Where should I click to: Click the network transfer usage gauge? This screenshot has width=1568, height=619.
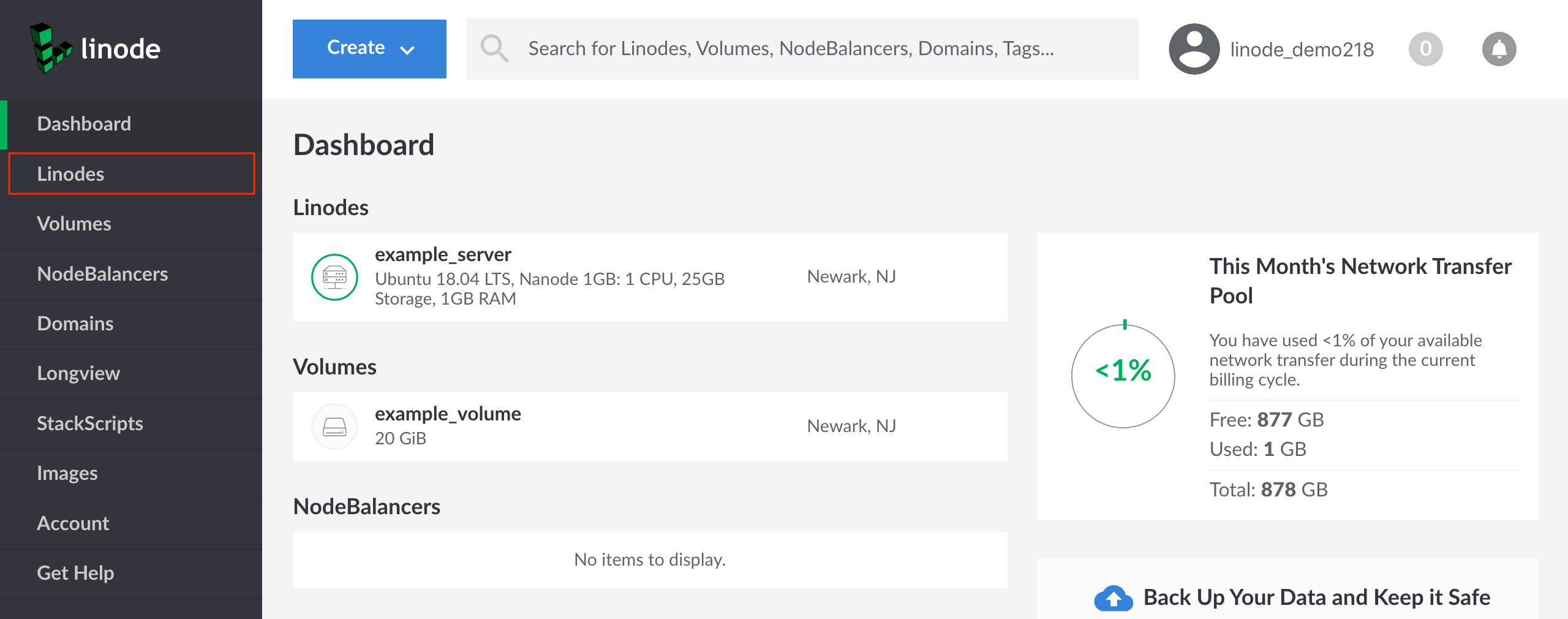tap(1123, 375)
